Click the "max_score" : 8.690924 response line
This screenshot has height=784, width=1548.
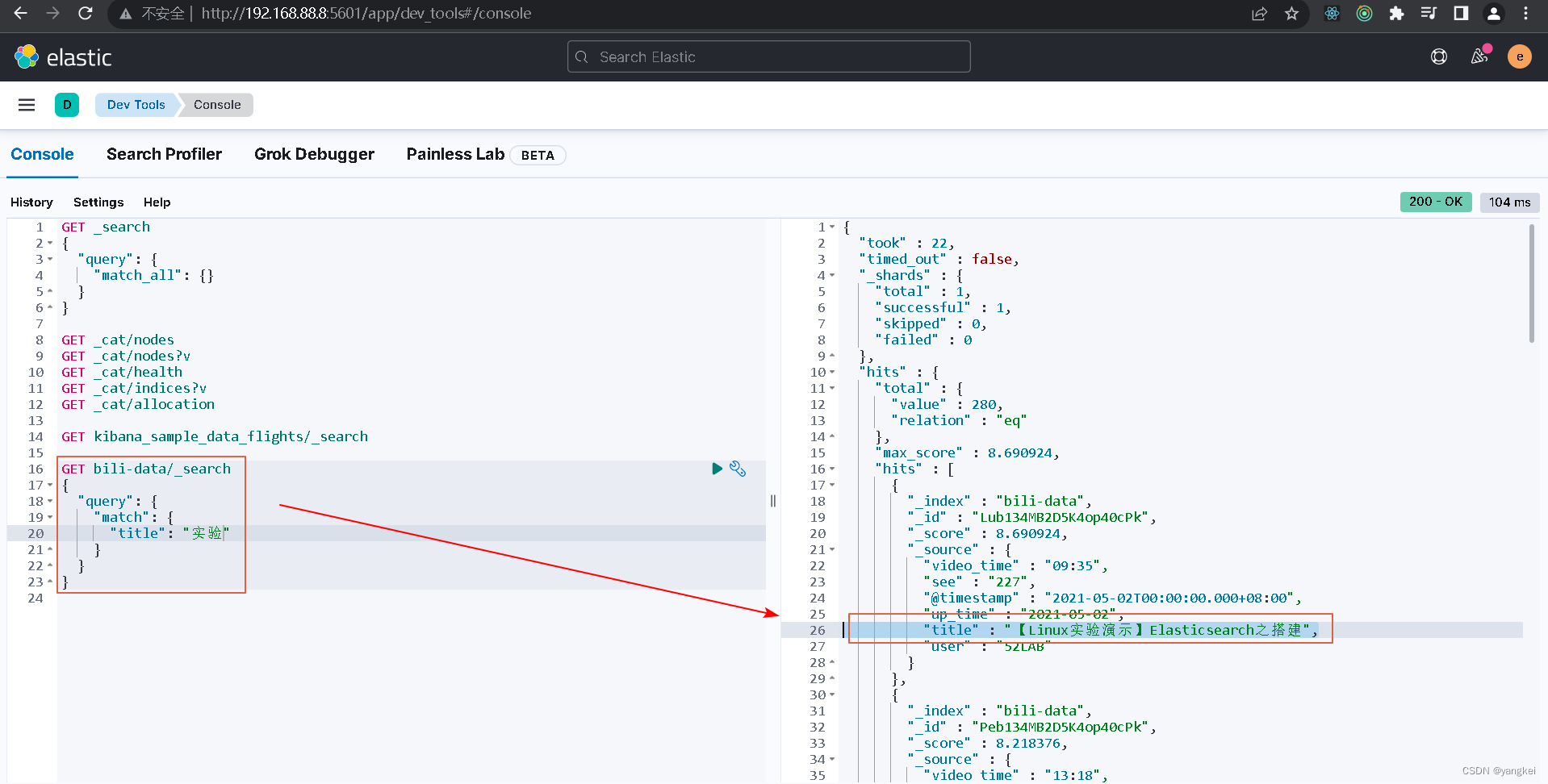point(967,452)
